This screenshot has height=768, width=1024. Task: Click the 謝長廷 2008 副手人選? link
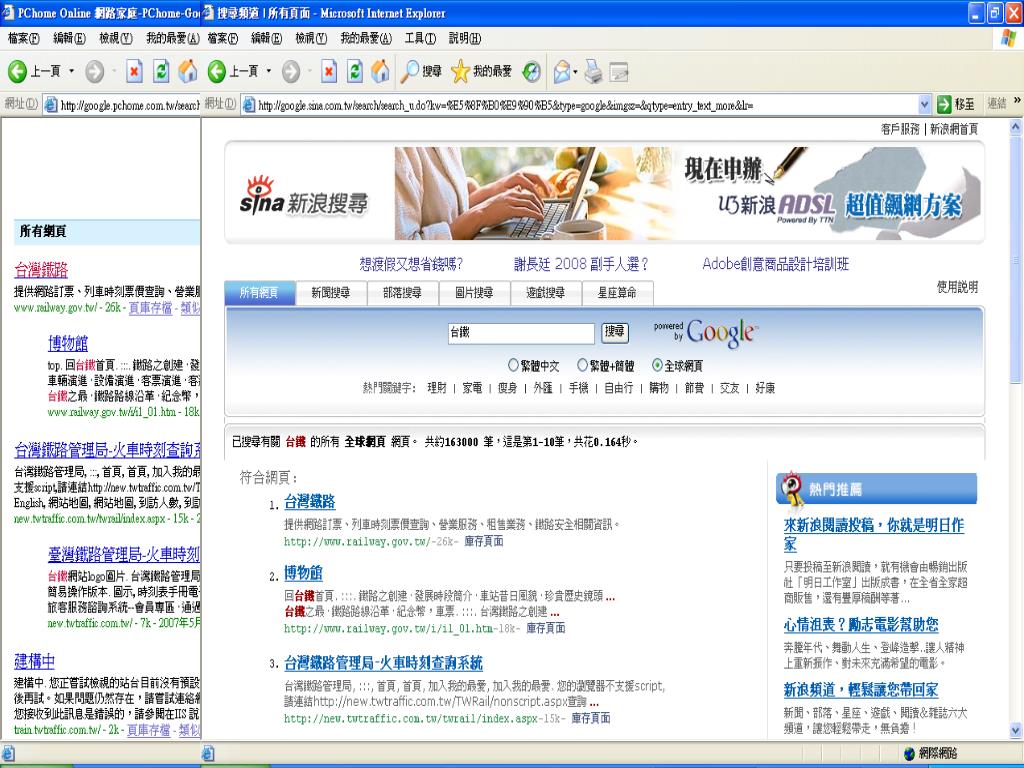581,264
